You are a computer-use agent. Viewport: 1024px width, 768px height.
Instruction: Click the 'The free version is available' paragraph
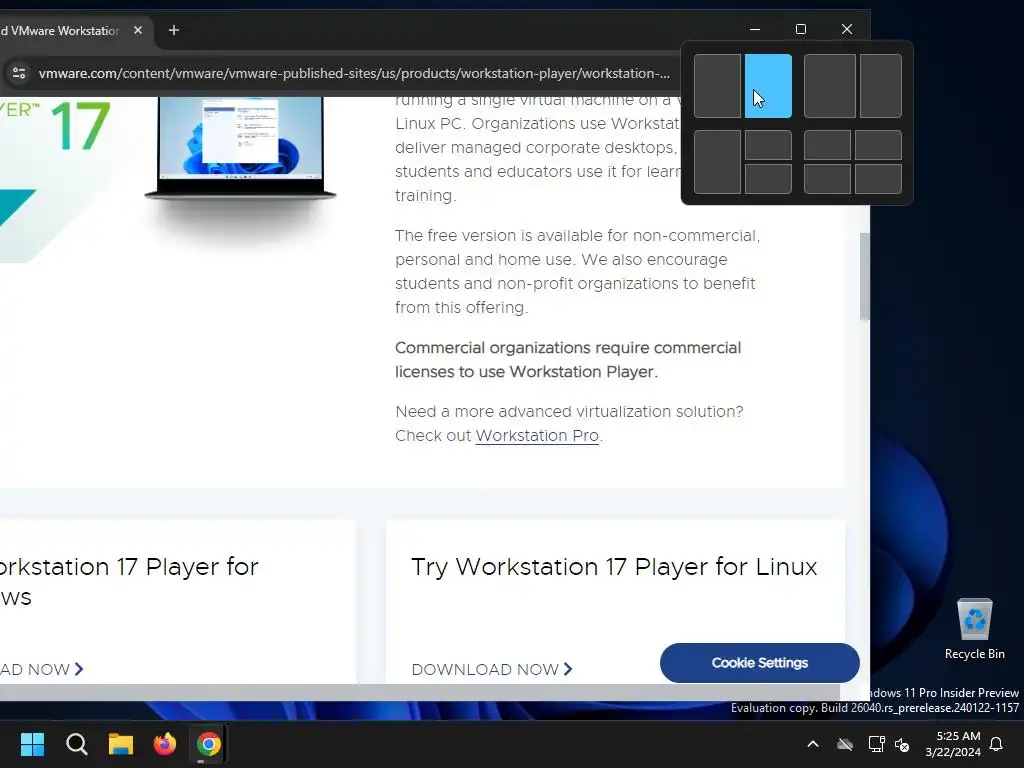tap(577, 272)
